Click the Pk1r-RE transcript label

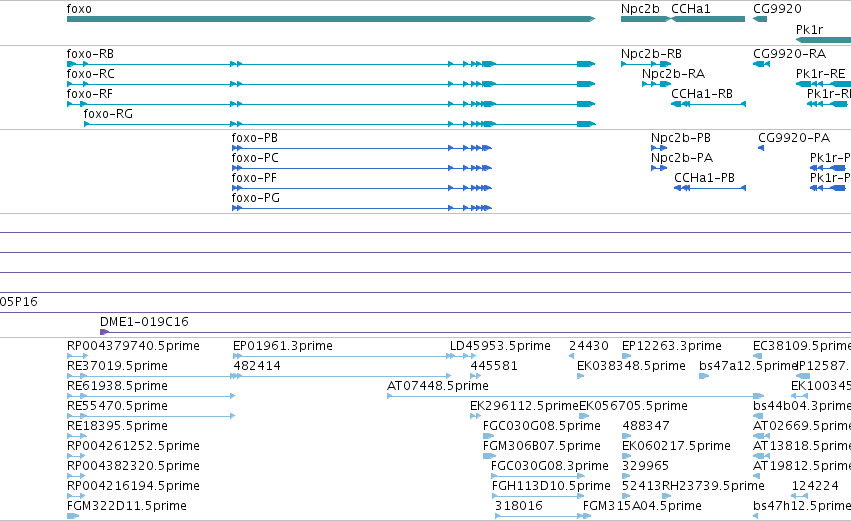tap(821, 74)
